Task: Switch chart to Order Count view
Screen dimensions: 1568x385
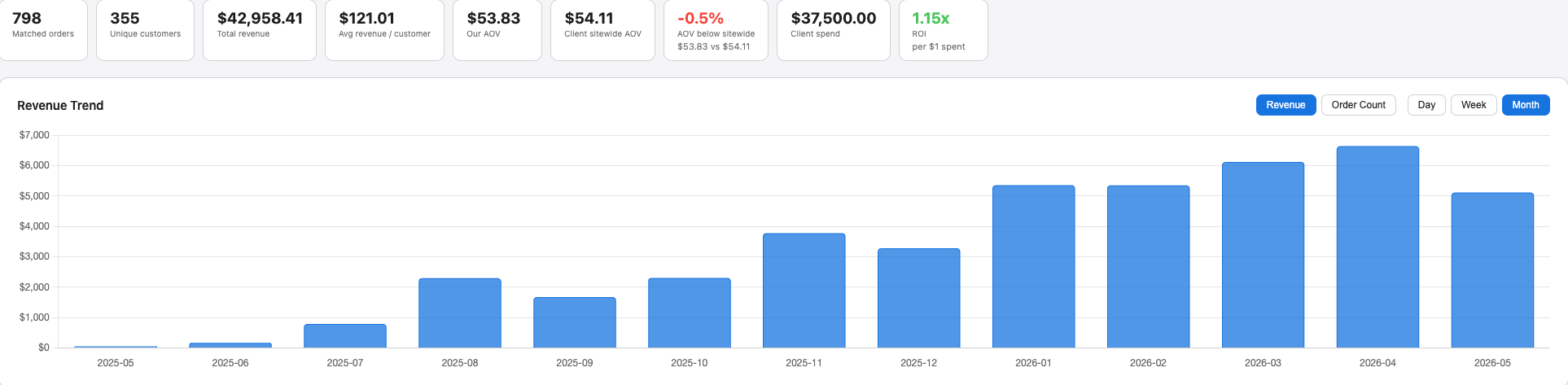Action: (1358, 105)
